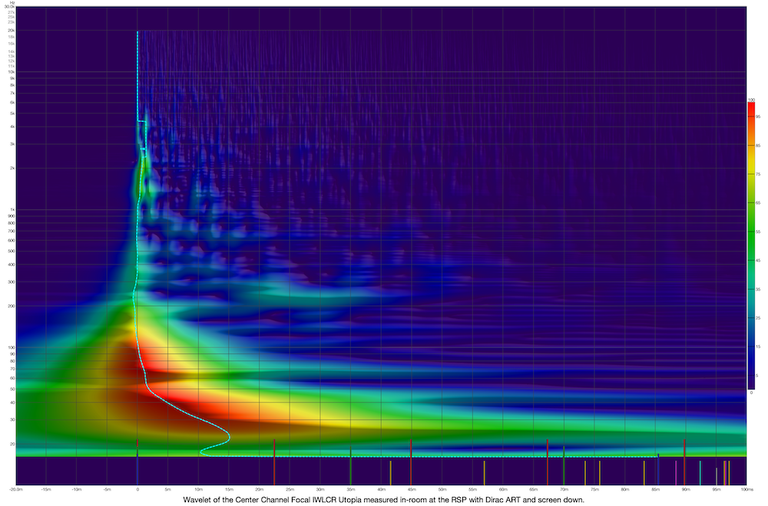Click the cyan curve step near 4 kHz
The width and height of the screenshot is (768, 506).
coord(143,122)
